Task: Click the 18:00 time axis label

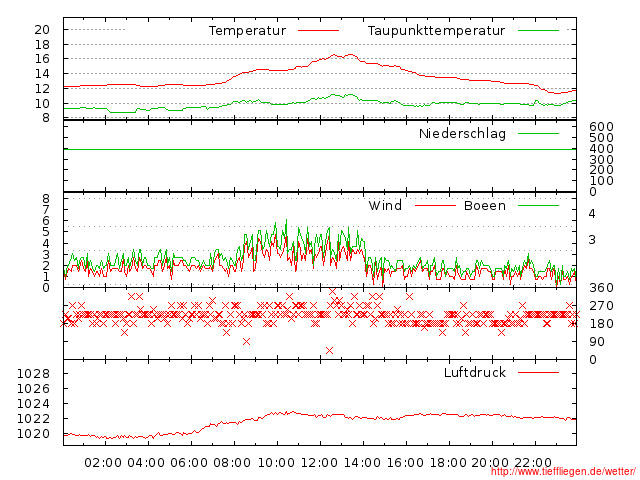Action: click(x=448, y=463)
